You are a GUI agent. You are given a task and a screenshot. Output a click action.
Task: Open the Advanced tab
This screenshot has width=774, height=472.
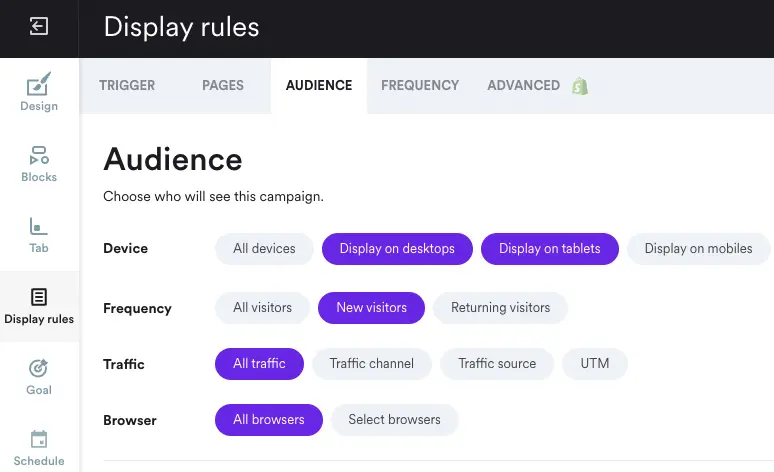(x=523, y=86)
